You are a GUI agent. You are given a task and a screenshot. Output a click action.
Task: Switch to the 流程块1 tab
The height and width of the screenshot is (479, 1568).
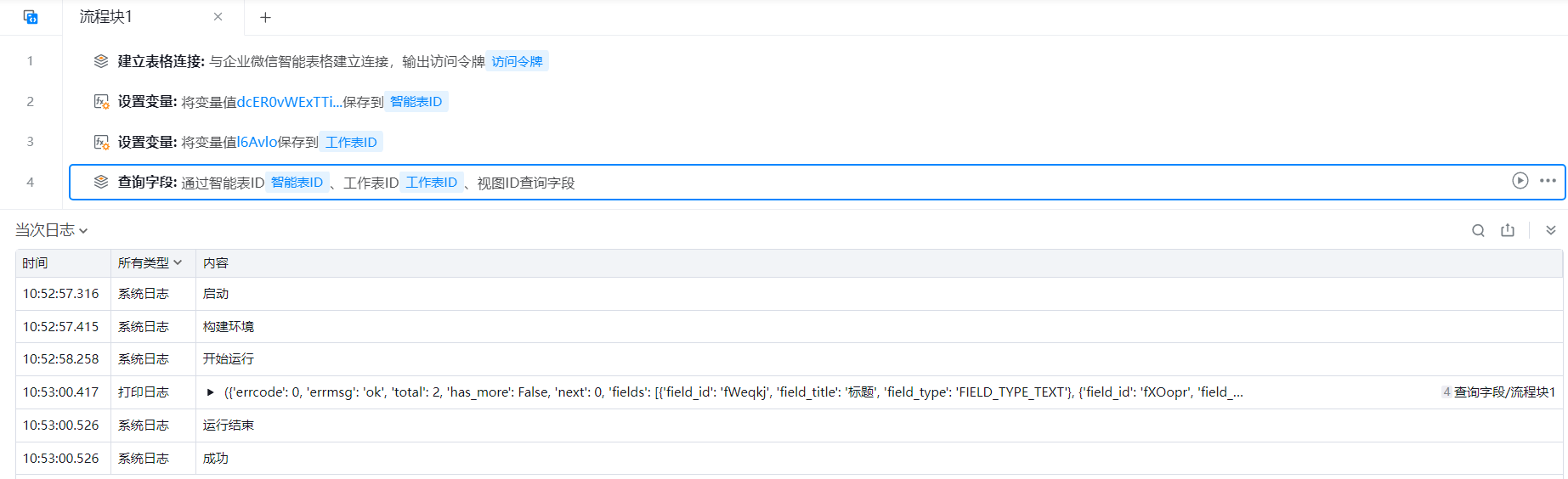click(106, 17)
